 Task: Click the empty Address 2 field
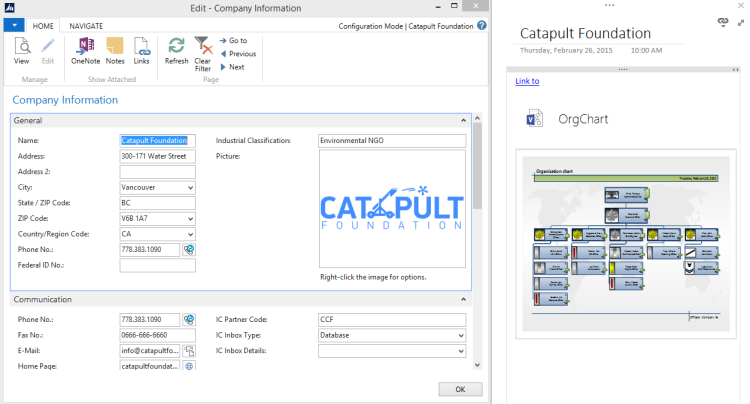(x=157, y=172)
